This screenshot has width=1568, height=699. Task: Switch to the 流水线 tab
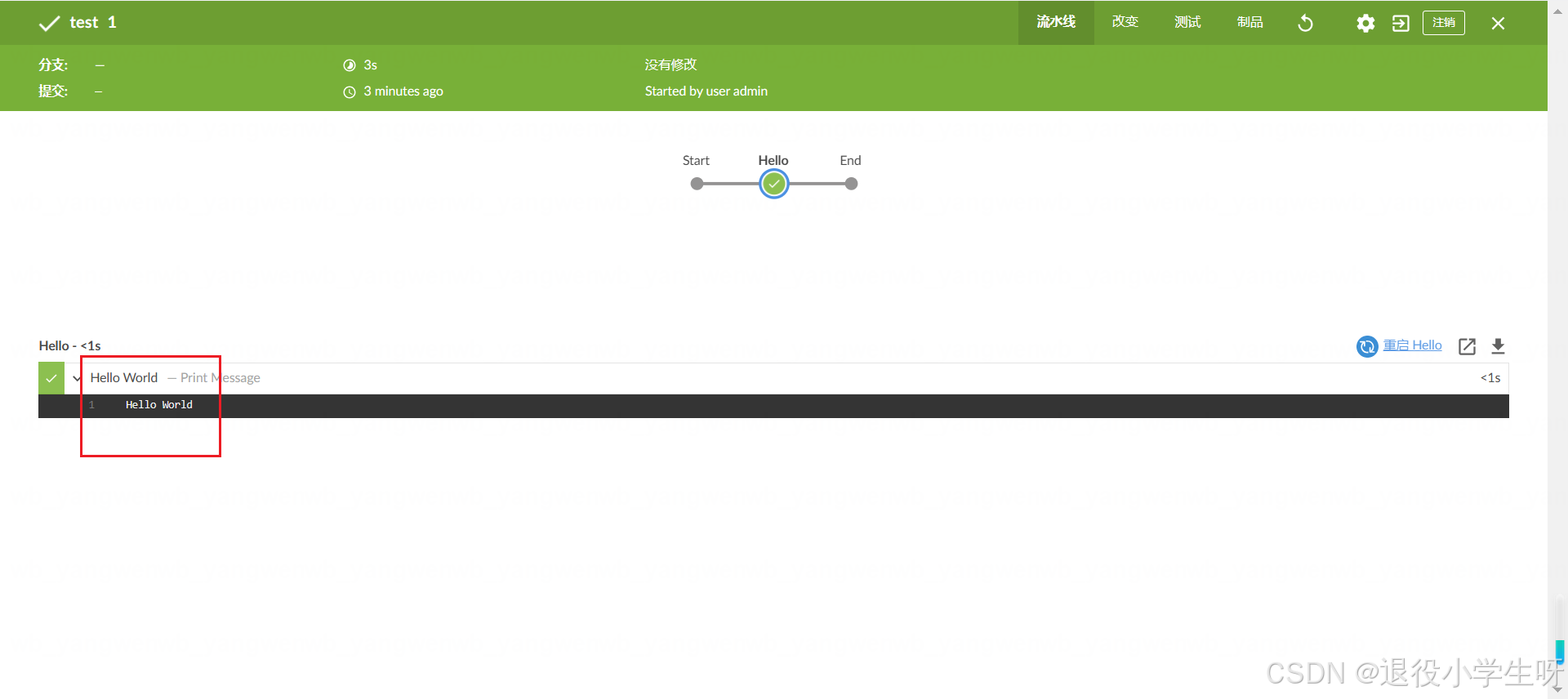(x=1056, y=22)
